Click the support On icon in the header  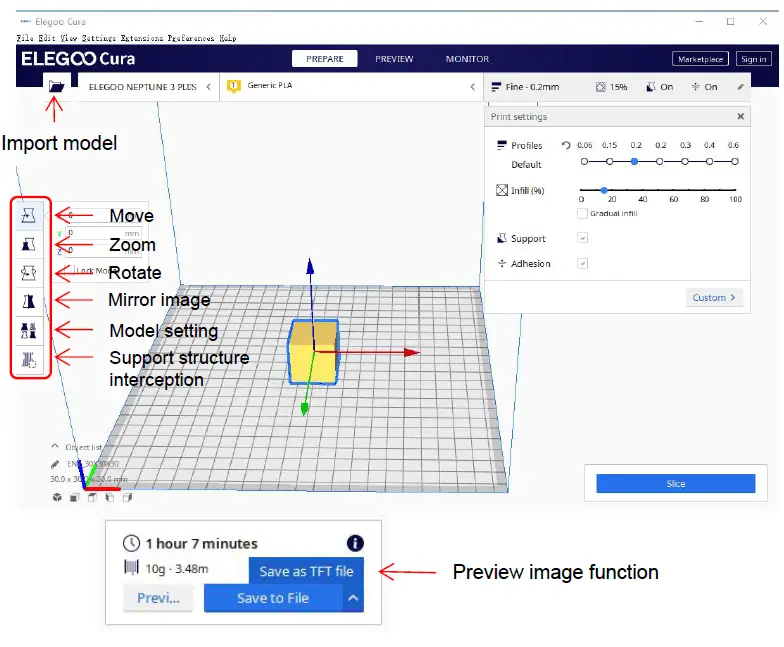(x=650, y=87)
